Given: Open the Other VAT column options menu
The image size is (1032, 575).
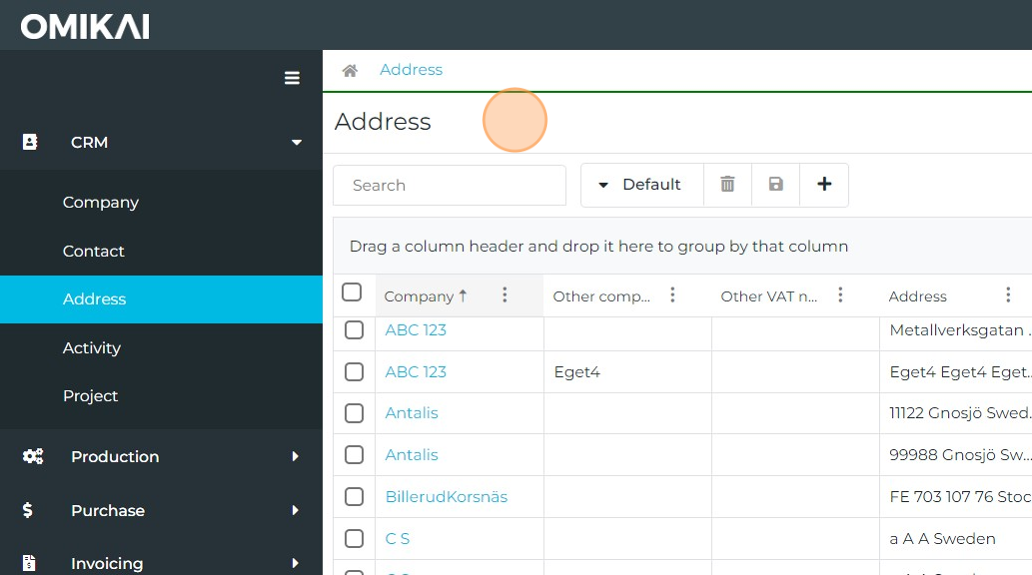Looking at the screenshot, I should 841,295.
